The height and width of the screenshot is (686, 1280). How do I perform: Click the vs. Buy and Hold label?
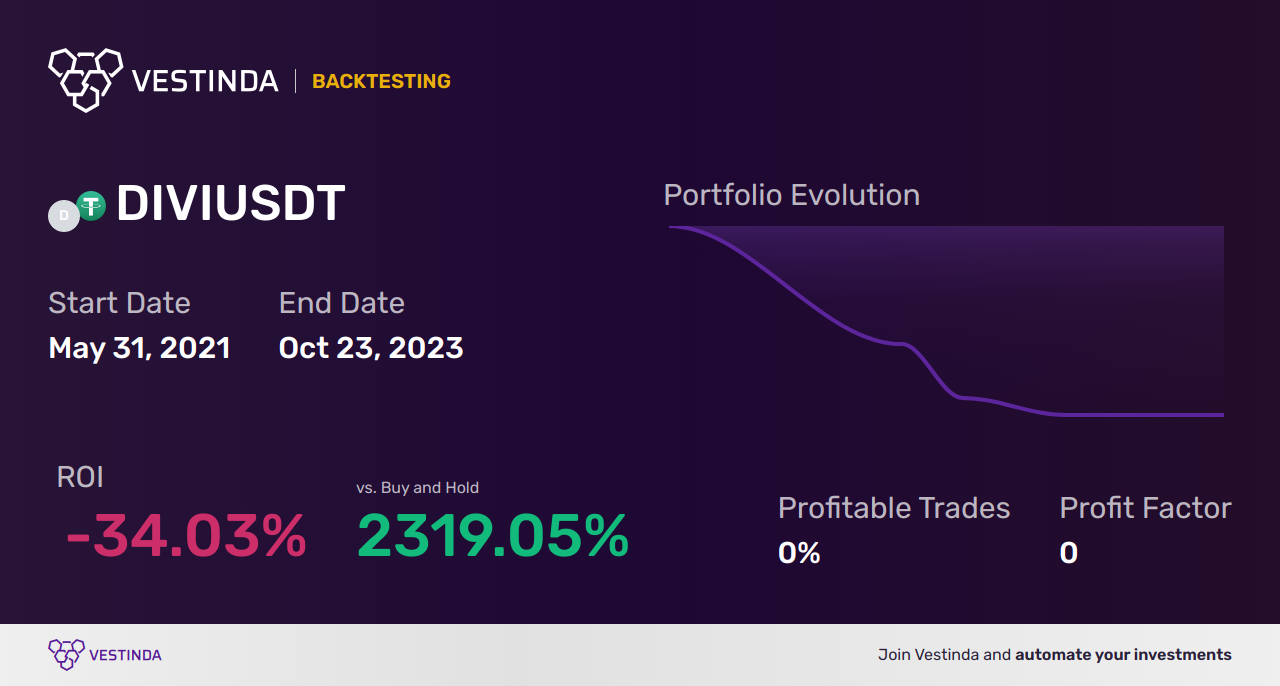tap(418, 488)
